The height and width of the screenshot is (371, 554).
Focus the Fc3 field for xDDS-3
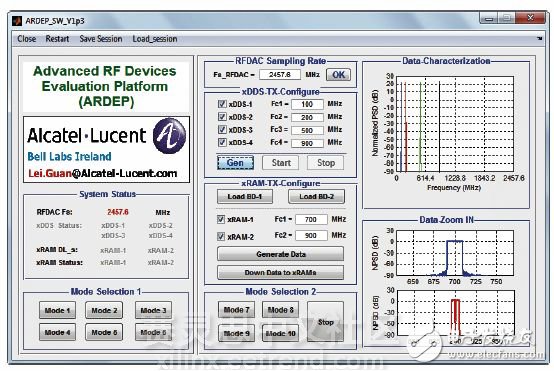(x=307, y=130)
